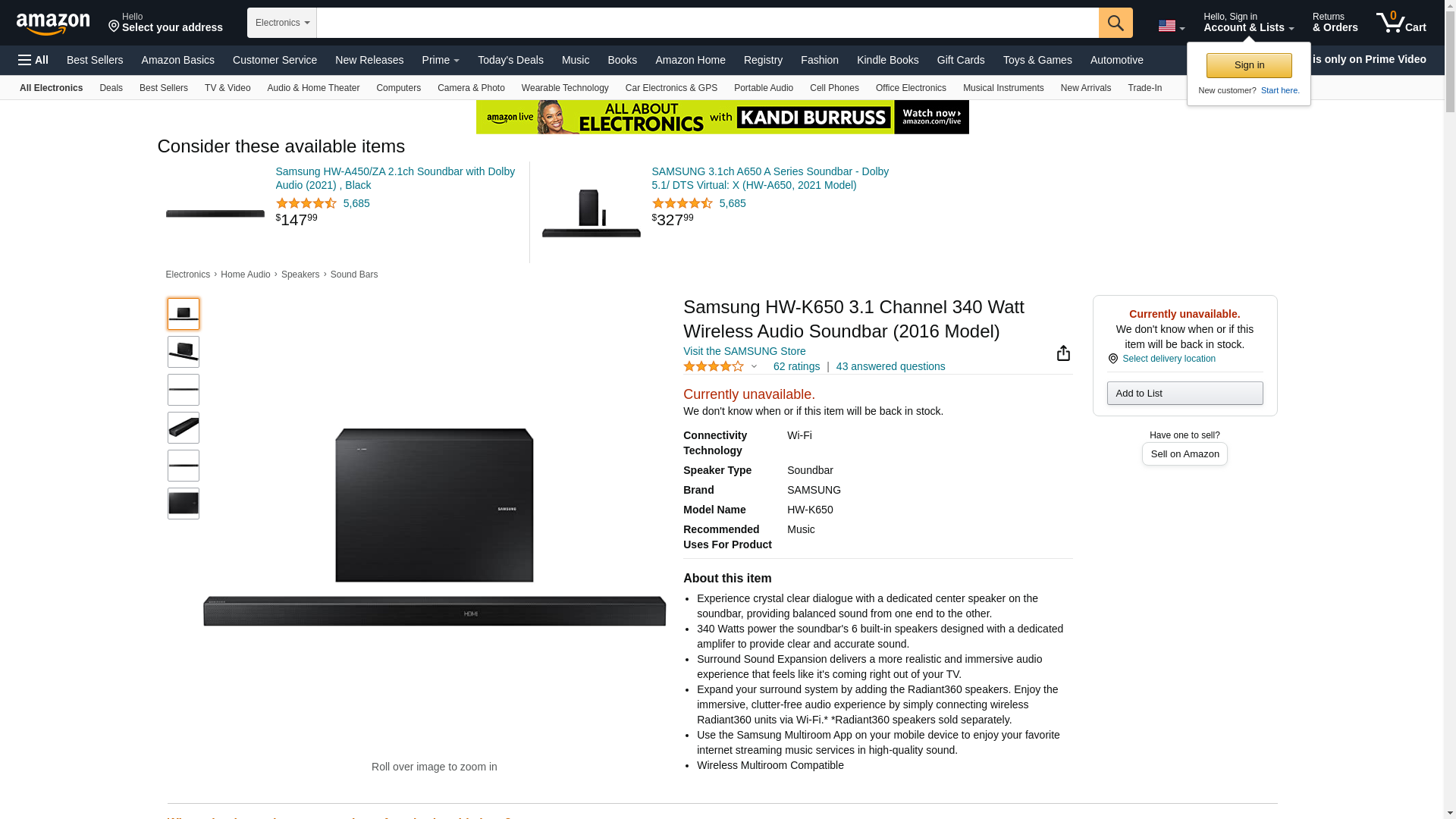Click the product star rating icon

click(714, 366)
